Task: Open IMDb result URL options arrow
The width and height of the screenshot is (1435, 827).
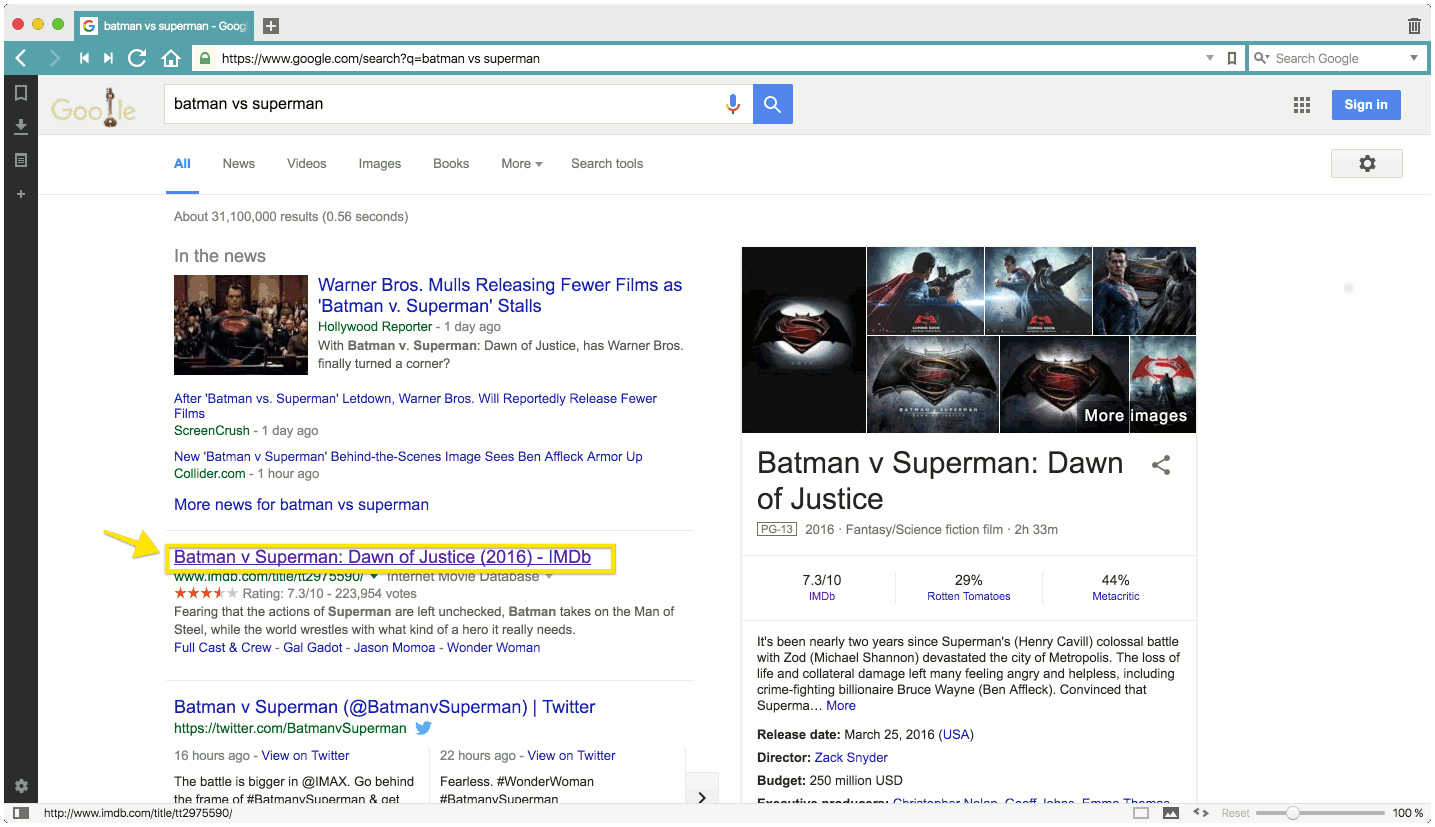Action: point(374,576)
